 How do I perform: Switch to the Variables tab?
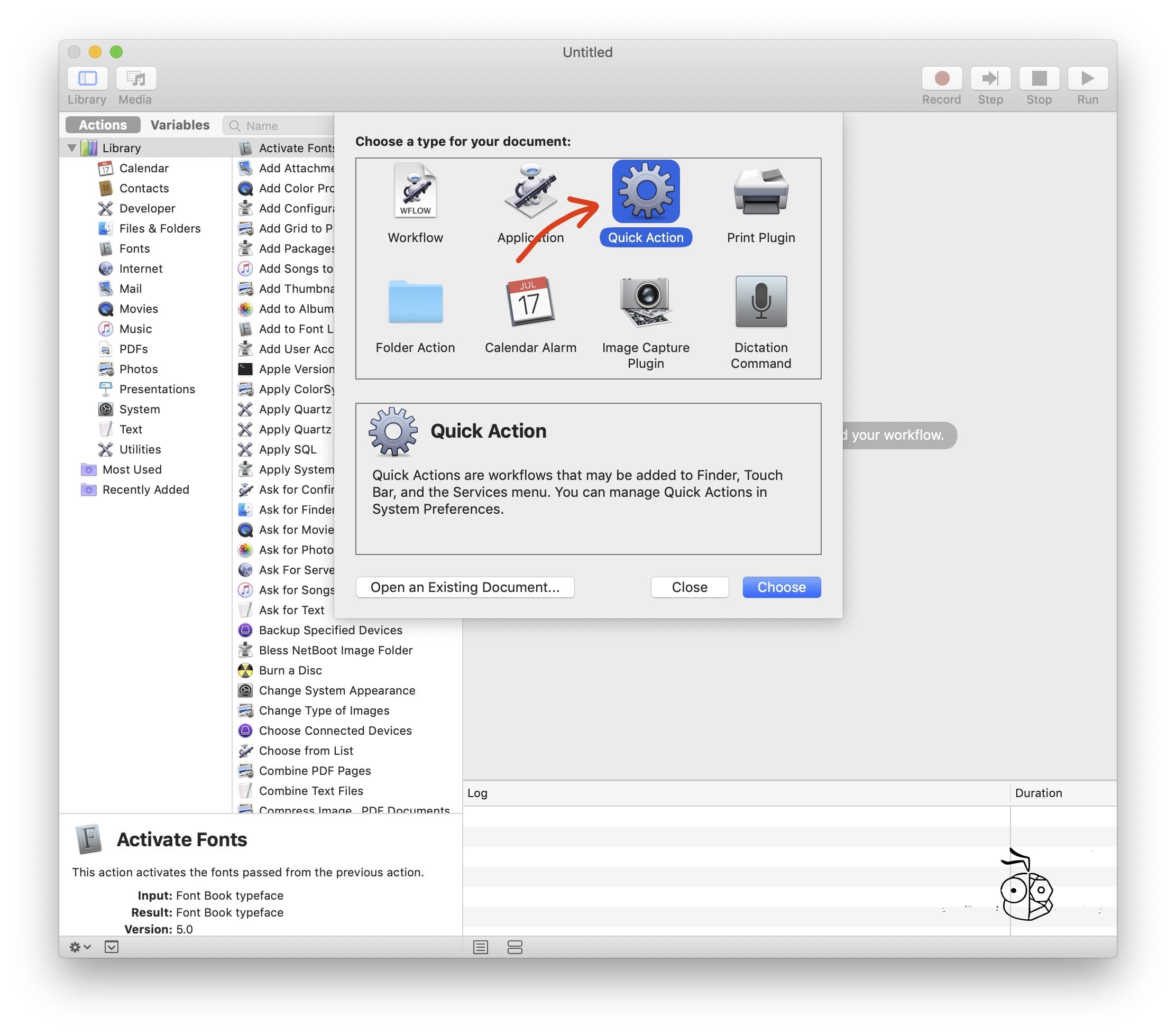coord(179,124)
